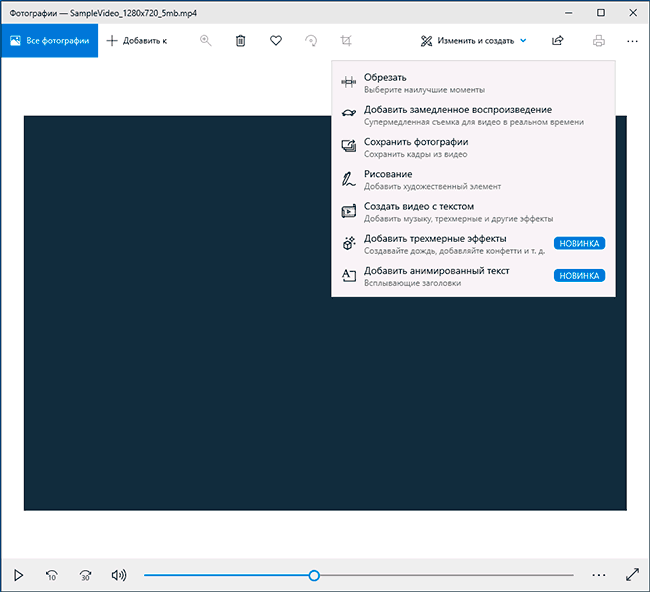This screenshot has height=592, width=650.
Task: Click the volume speaker icon
Action: [x=119, y=575]
